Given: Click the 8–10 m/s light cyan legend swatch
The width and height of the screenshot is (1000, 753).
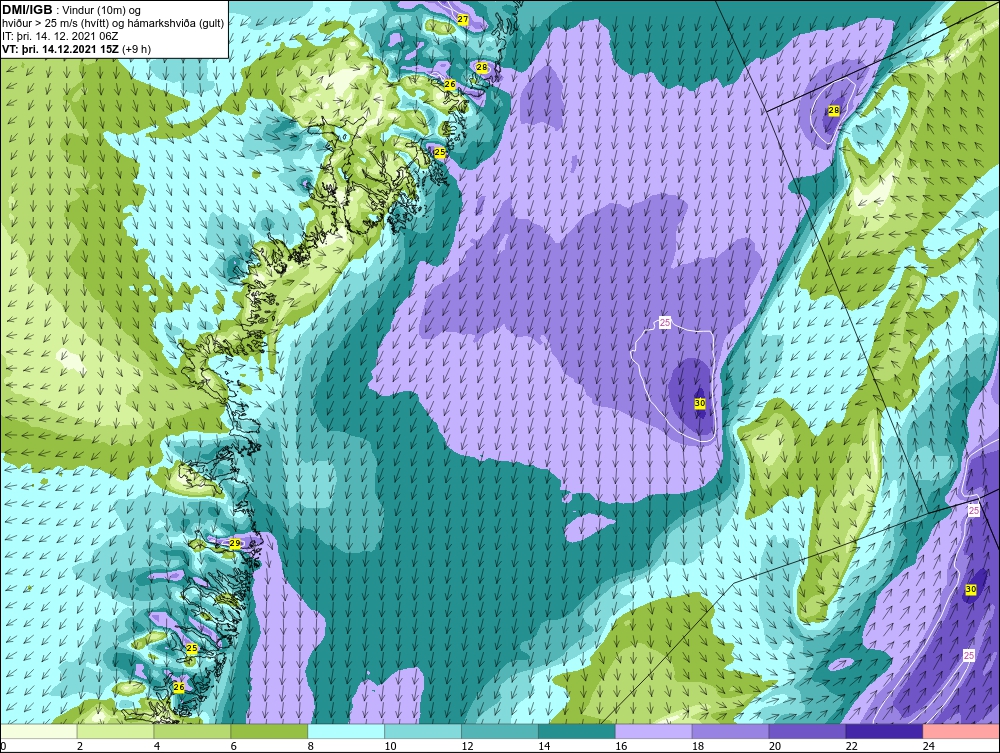Looking at the screenshot, I should pos(346,731).
